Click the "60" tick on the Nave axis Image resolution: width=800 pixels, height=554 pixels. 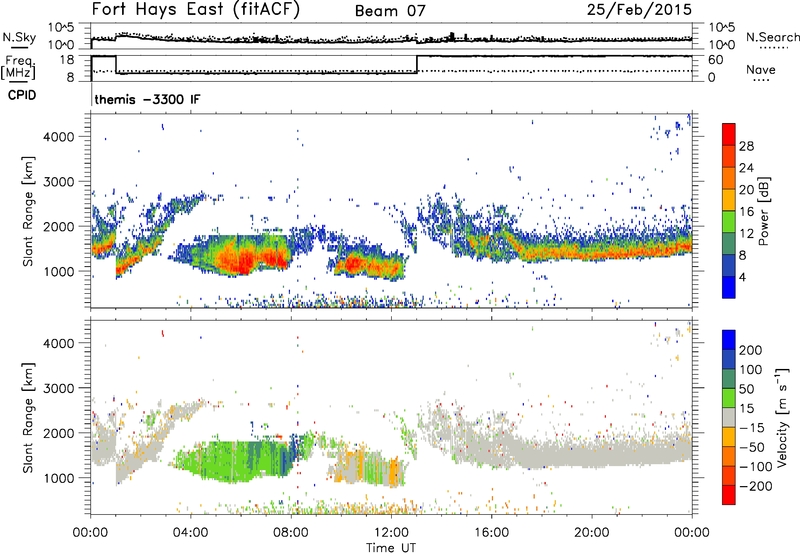pos(715,60)
